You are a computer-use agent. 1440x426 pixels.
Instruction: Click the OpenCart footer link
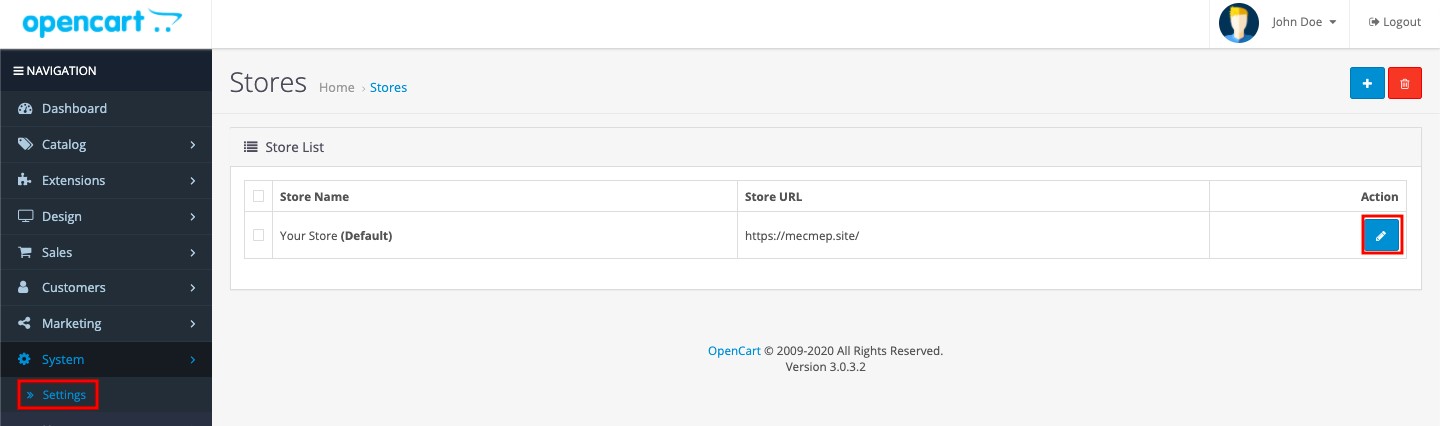[735, 351]
